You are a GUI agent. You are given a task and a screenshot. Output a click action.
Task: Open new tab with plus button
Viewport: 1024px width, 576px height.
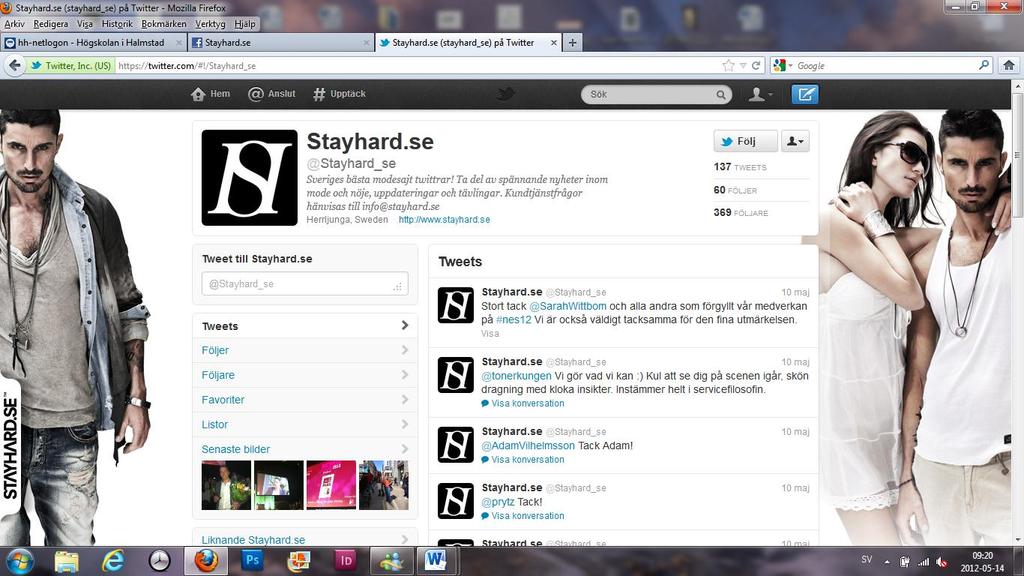572,42
